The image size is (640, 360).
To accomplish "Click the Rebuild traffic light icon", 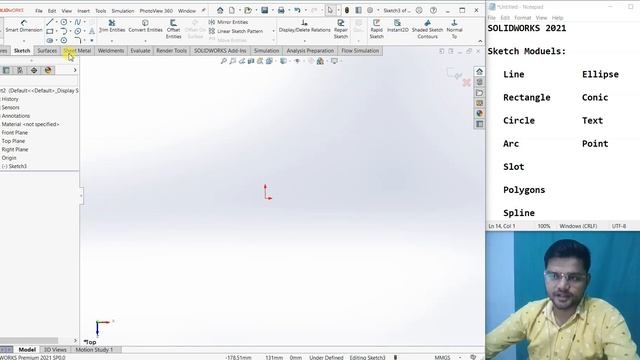I will click(x=347, y=10).
